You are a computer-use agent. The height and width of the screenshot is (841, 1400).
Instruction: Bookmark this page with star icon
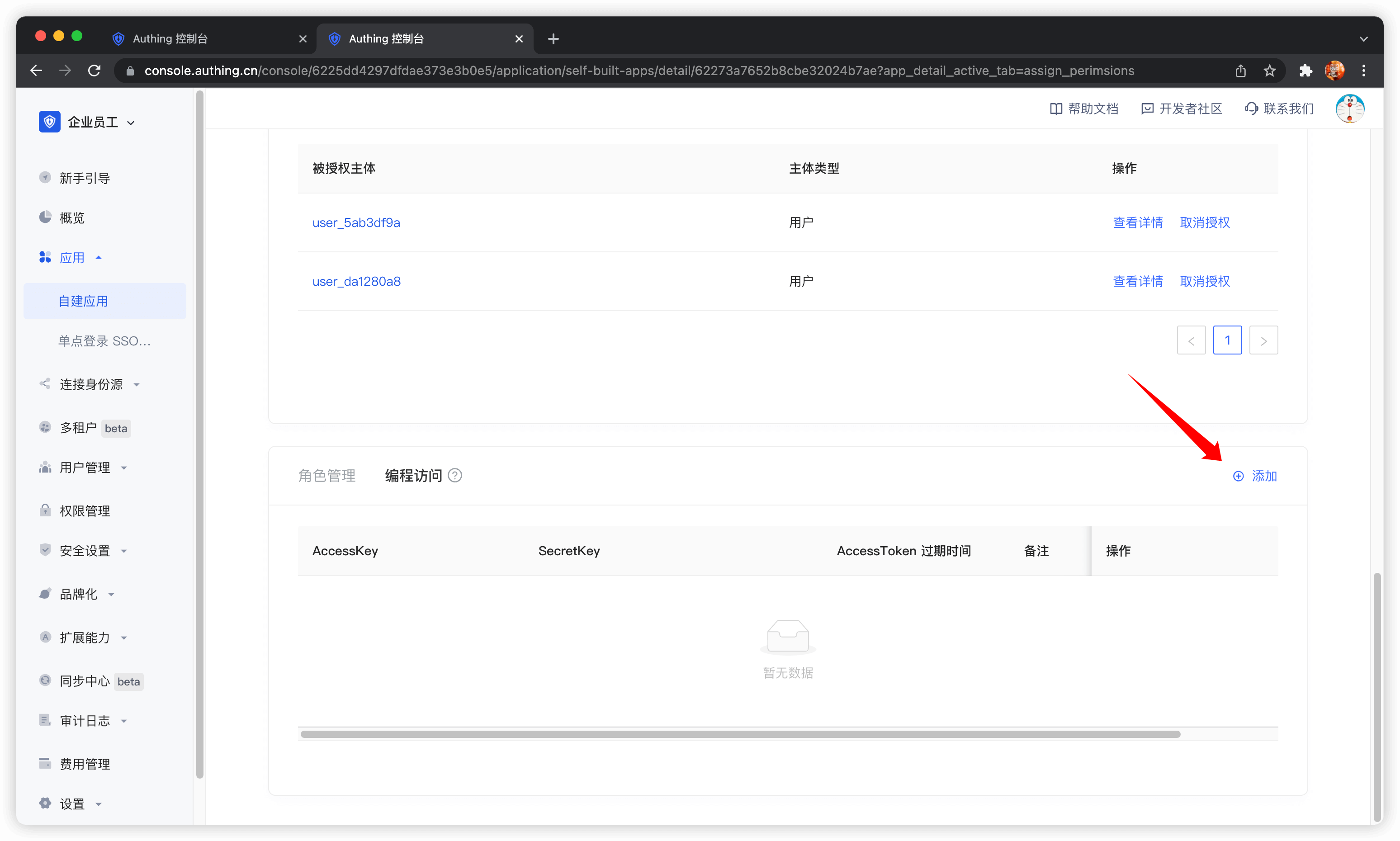pos(1270,71)
